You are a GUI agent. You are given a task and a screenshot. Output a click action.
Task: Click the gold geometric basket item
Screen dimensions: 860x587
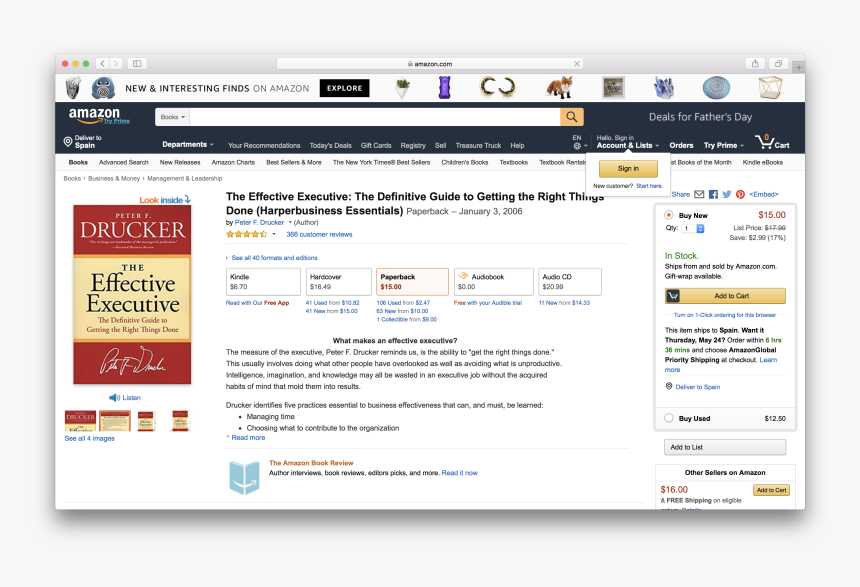770,88
